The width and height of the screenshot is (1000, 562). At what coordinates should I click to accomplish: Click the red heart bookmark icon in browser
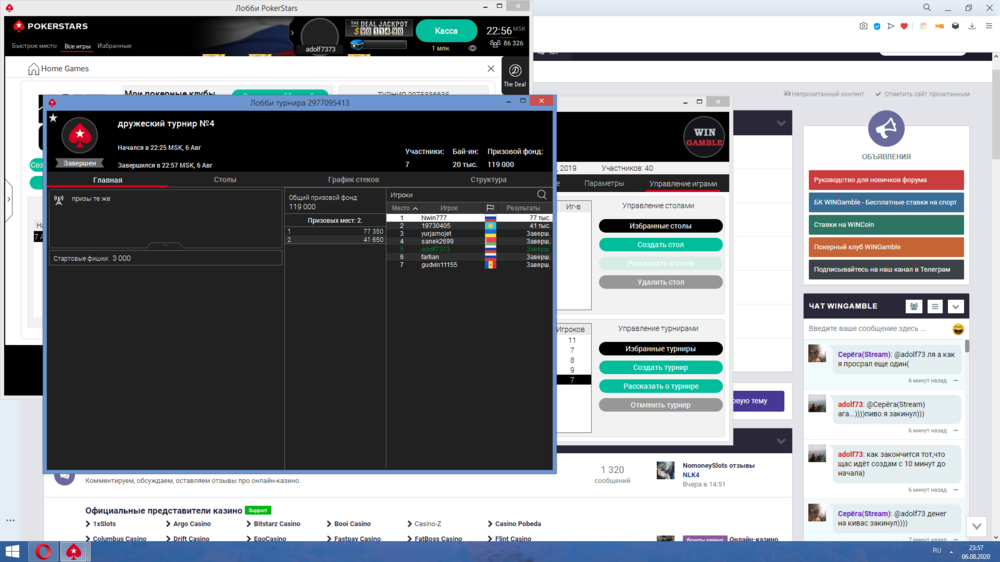click(x=905, y=26)
